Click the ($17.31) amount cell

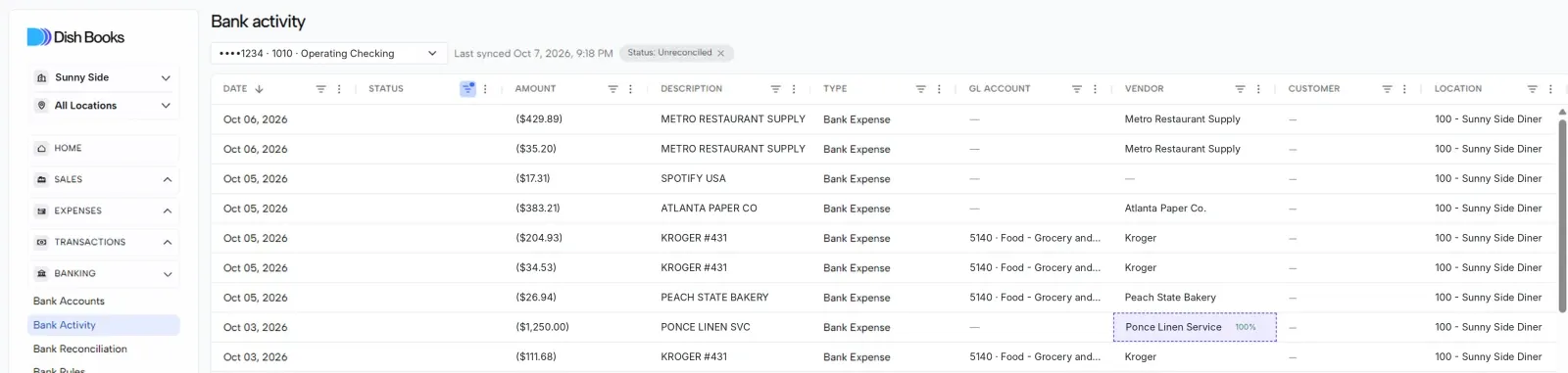coord(533,179)
